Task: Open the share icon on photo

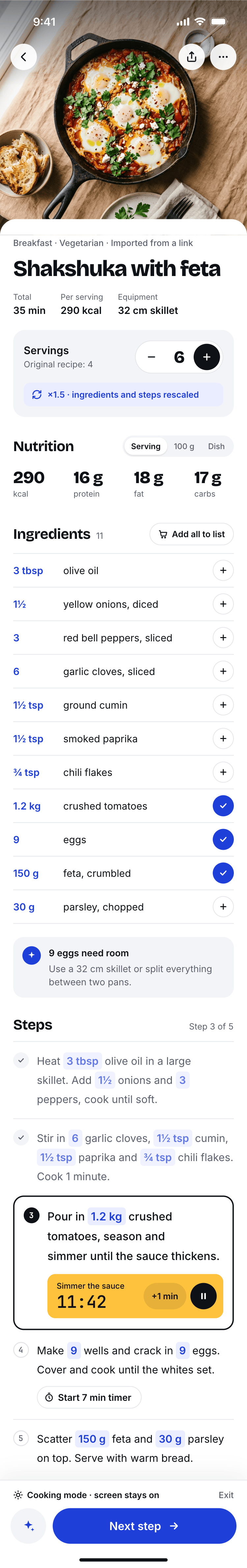Action: [x=192, y=57]
